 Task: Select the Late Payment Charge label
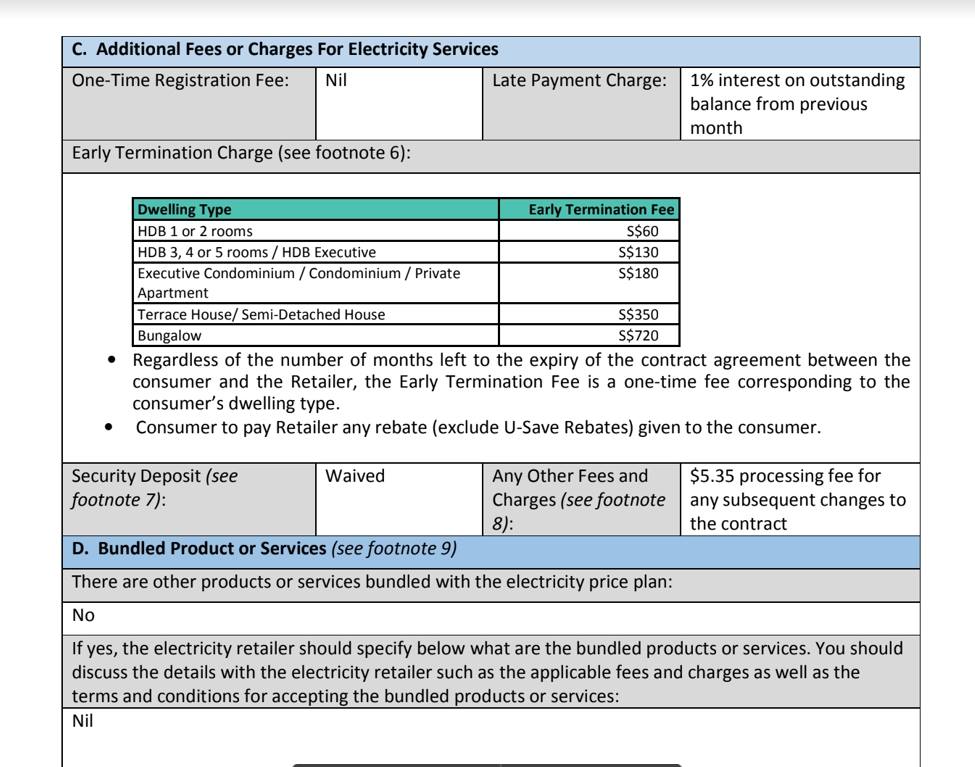(x=579, y=80)
